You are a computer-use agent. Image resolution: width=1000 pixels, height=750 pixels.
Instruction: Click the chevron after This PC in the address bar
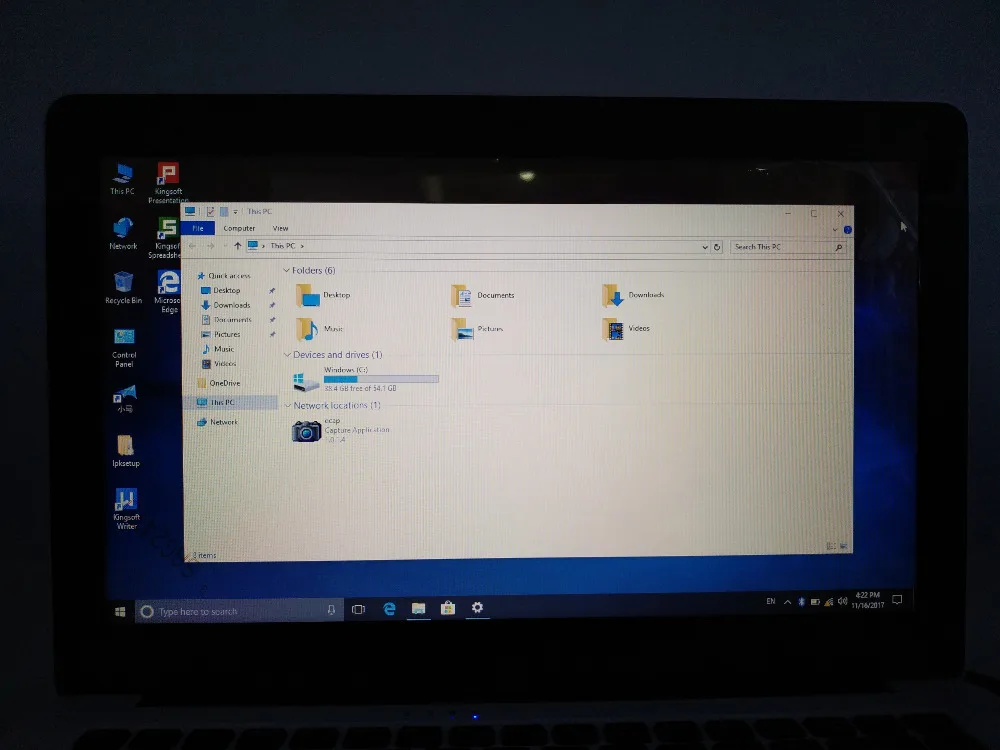302,246
